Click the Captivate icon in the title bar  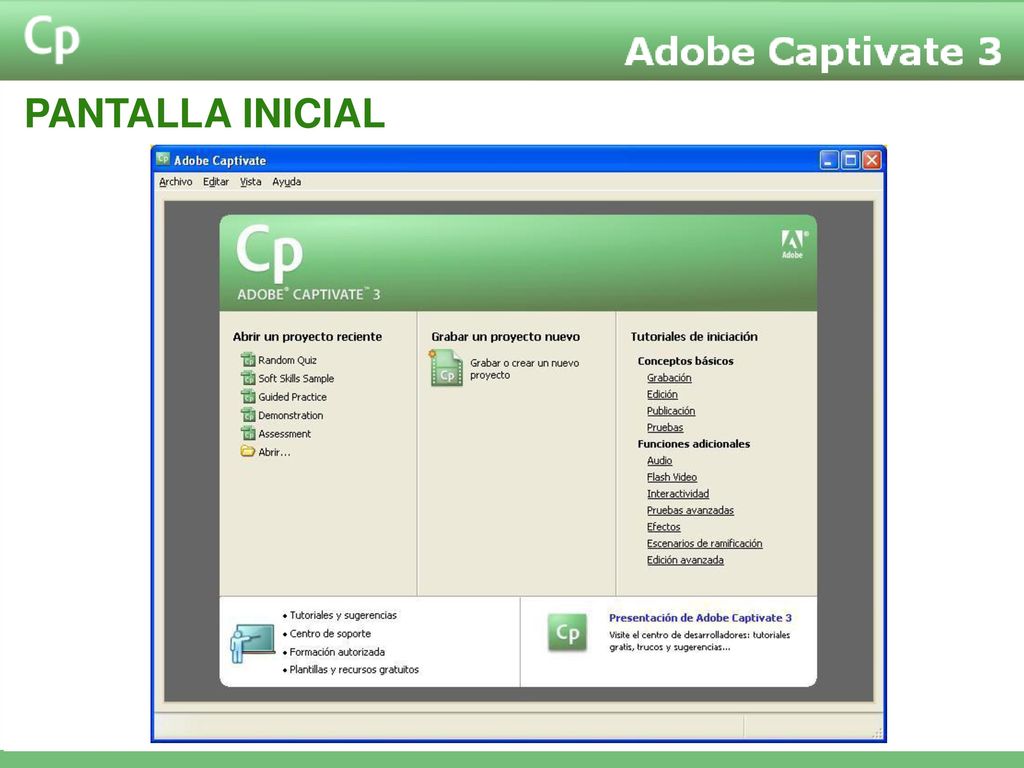pyautogui.click(x=163, y=159)
